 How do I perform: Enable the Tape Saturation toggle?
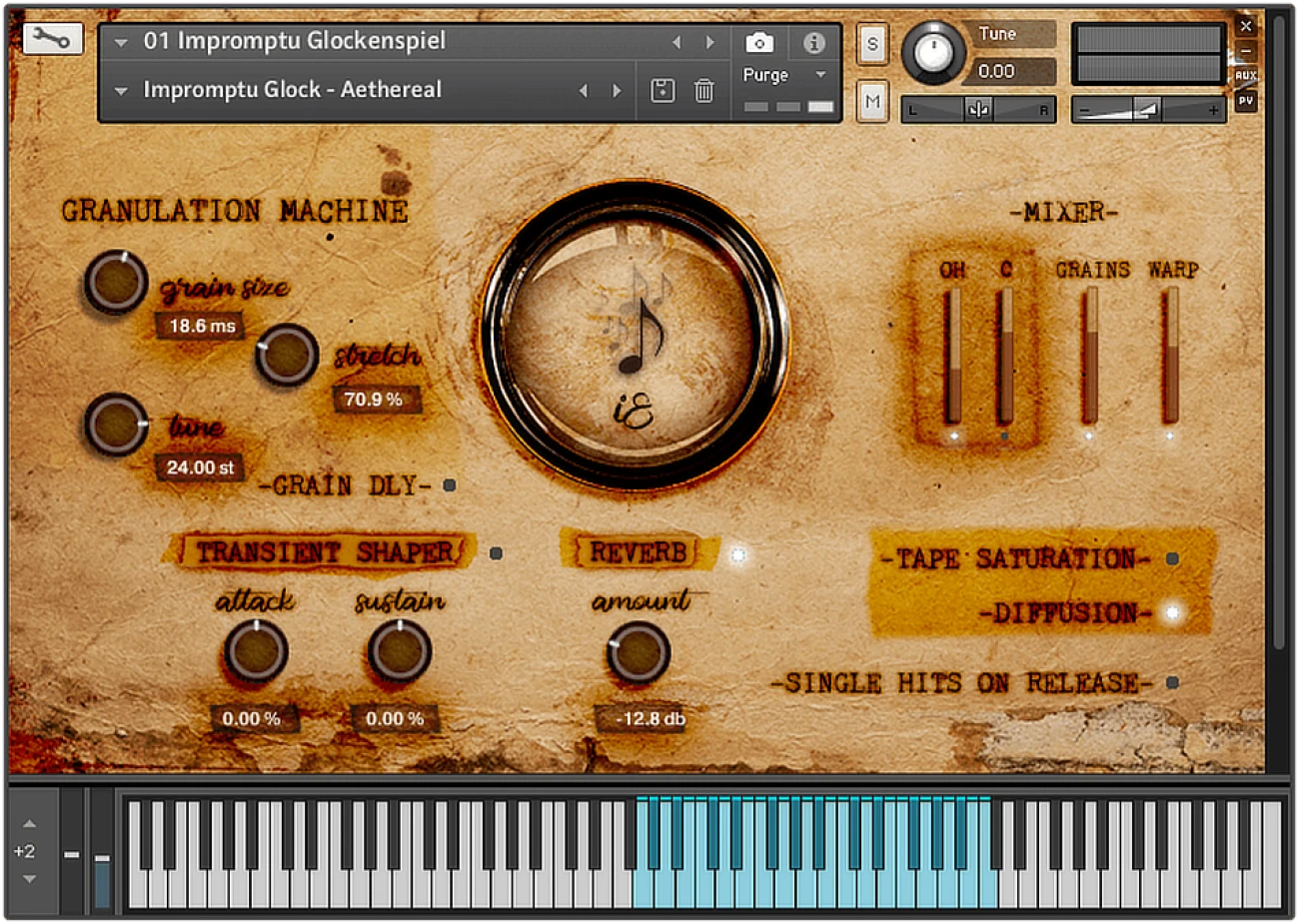click(x=1172, y=558)
